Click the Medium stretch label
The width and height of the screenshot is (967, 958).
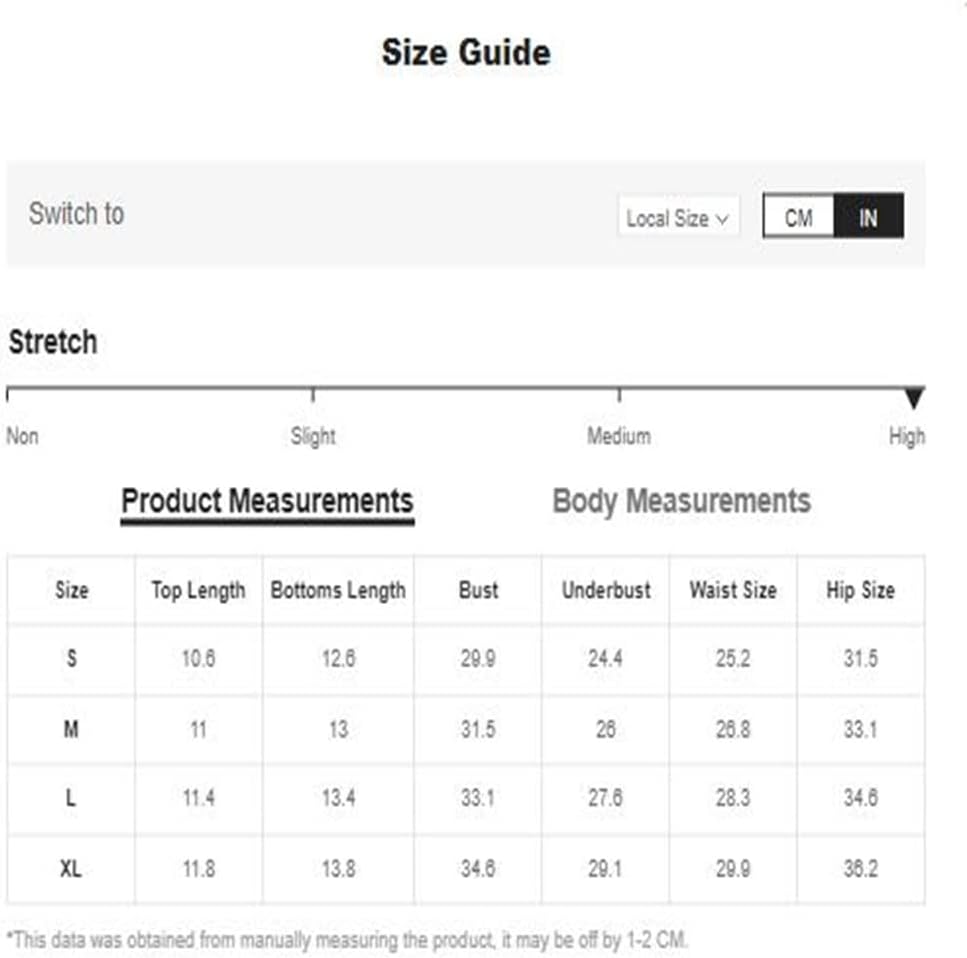click(x=619, y=436)
